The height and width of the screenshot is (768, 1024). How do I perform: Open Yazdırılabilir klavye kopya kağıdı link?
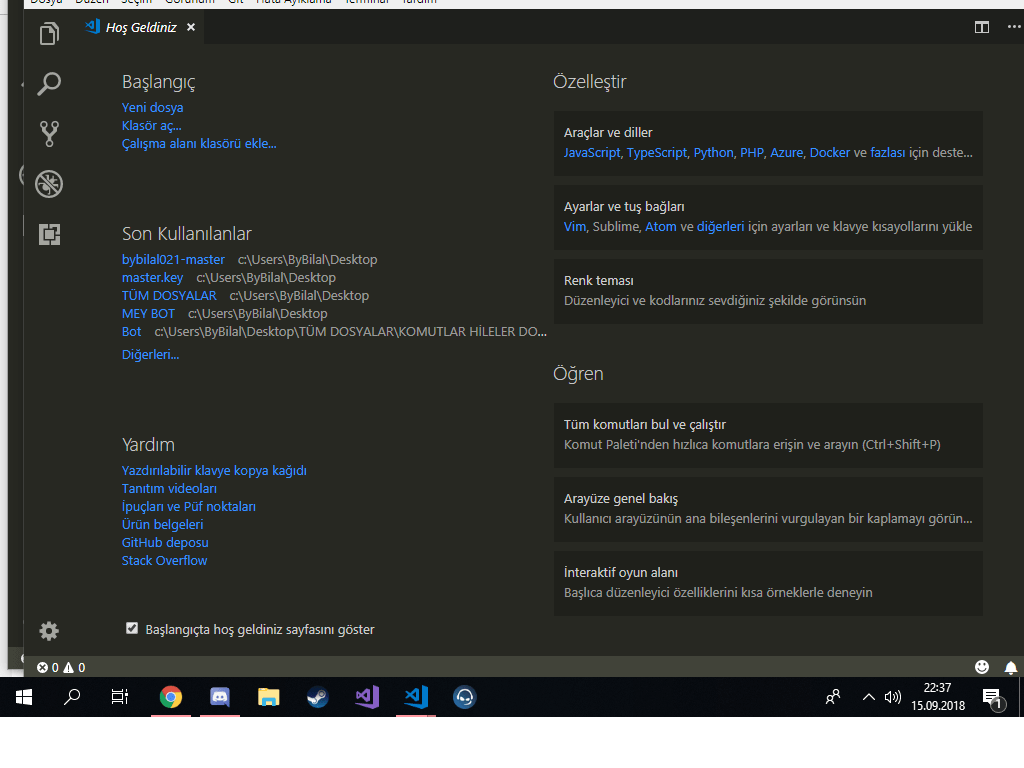[x=214, y=471]
